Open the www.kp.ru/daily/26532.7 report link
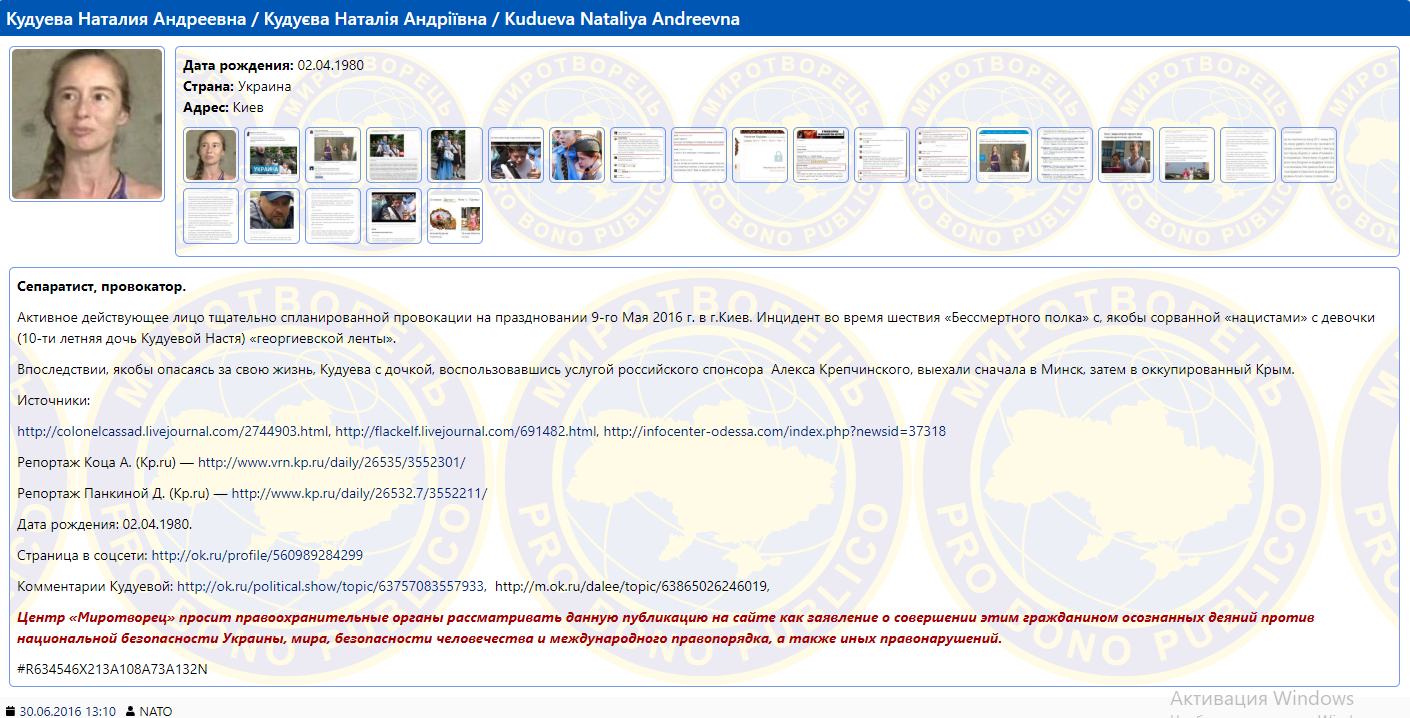 point(359,493)
